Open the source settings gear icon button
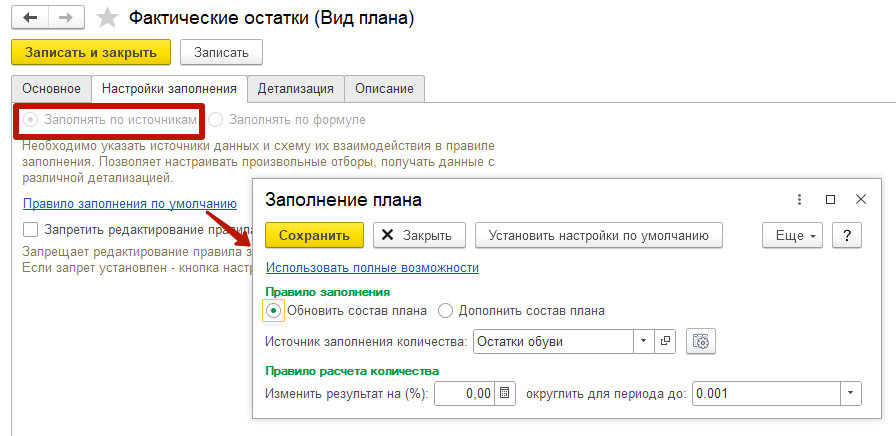Image resolution: width=896 pixels, height=436 pixels. pyautogui.click(x=701, y=342)
